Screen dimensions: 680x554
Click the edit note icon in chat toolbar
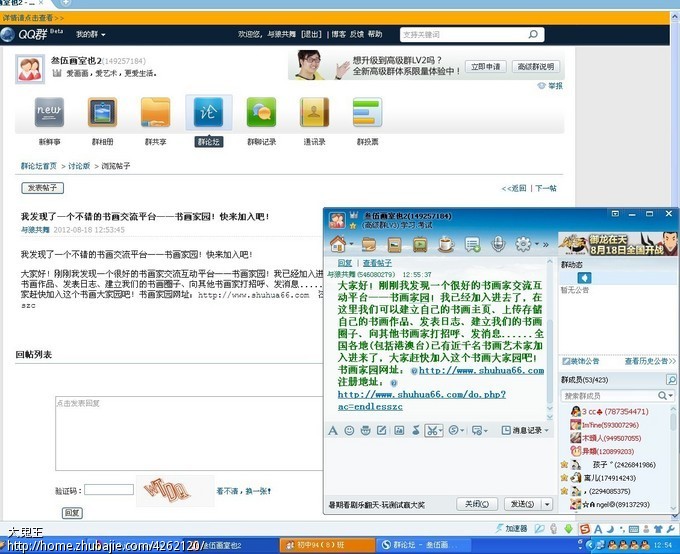point(382,430)
